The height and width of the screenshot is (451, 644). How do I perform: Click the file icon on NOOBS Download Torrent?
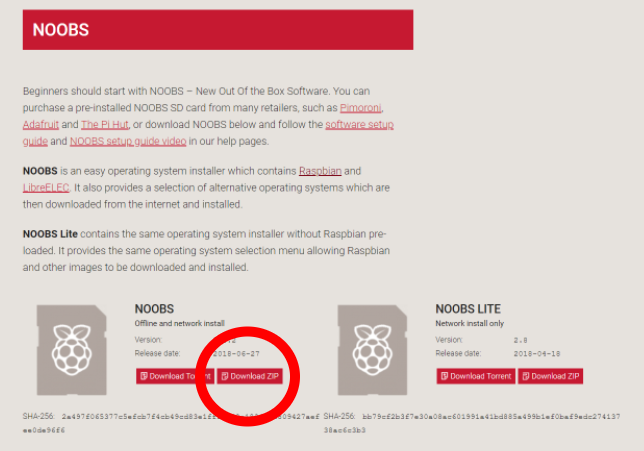(x=144, y=376)
